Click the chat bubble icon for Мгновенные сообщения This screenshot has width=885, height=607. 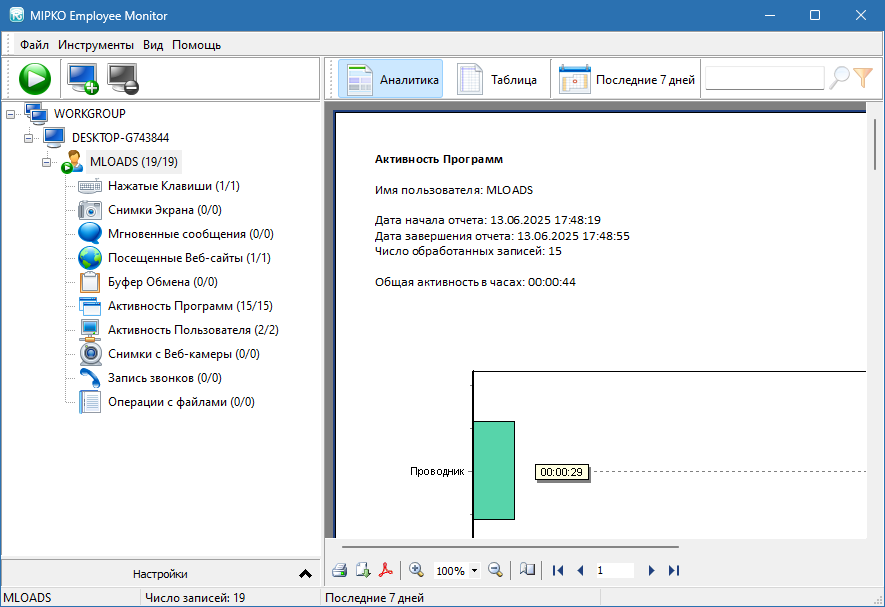pos(90,234)
